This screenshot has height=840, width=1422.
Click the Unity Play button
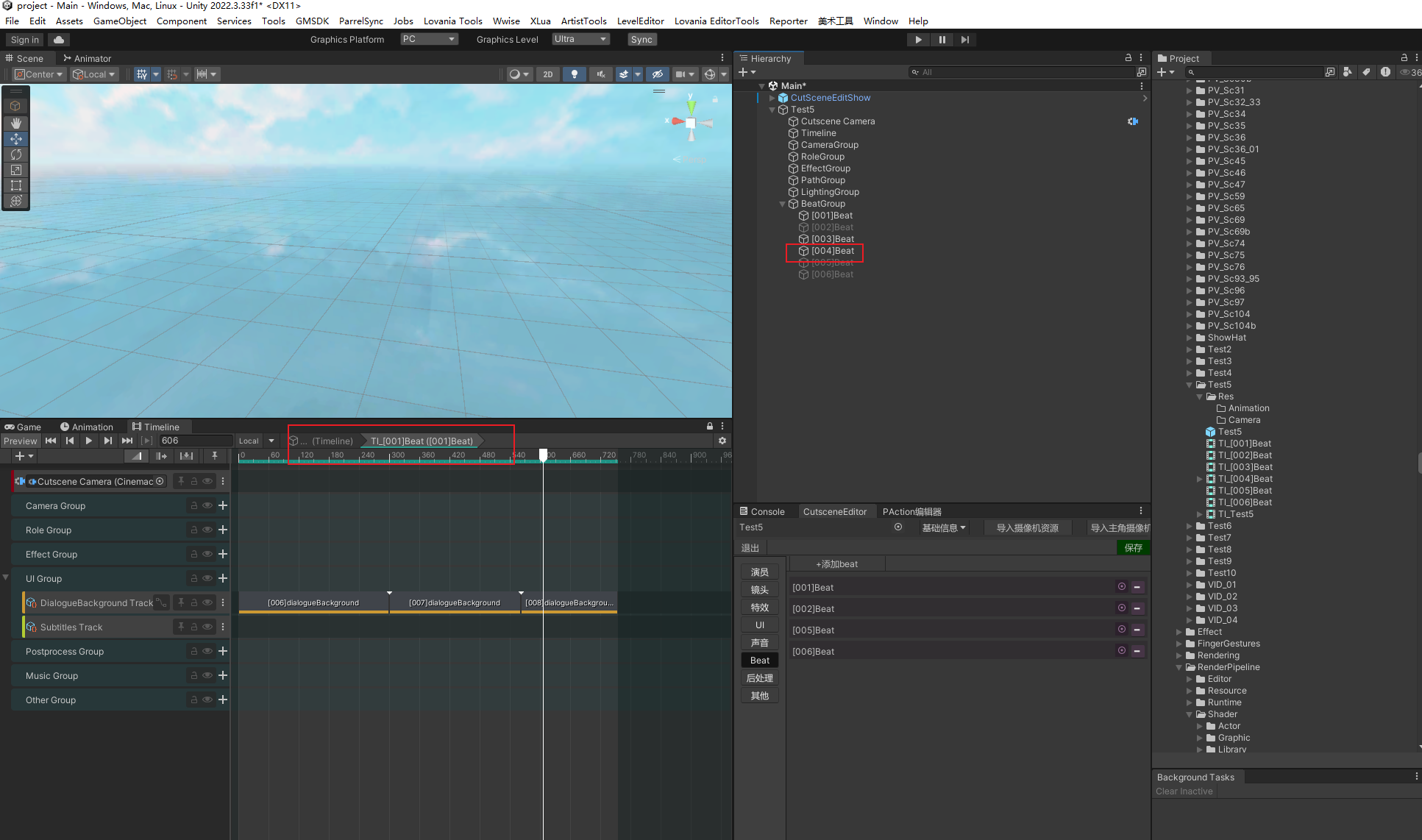[918, 40]
